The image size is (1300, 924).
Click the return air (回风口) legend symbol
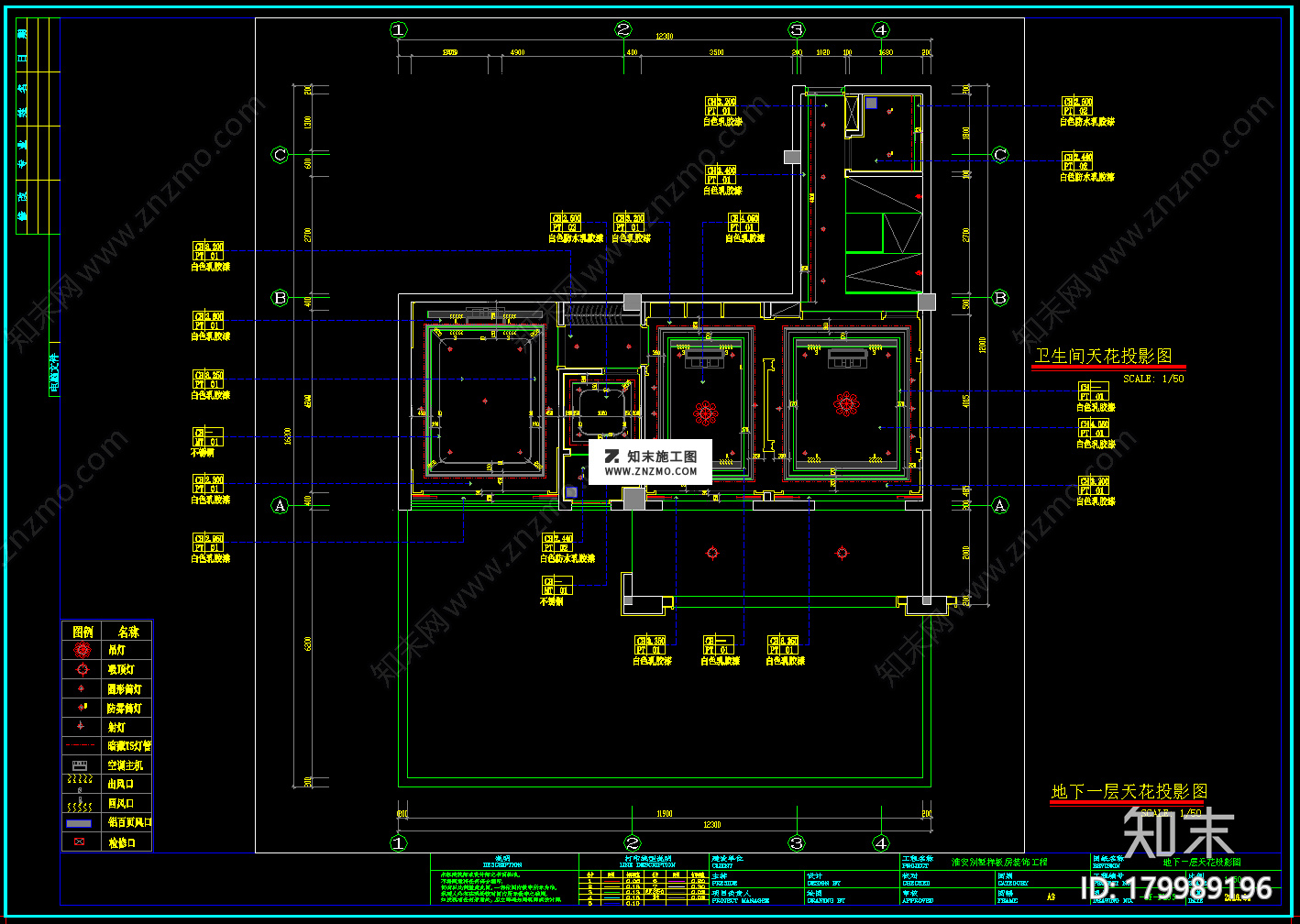[x=80, y=804]
